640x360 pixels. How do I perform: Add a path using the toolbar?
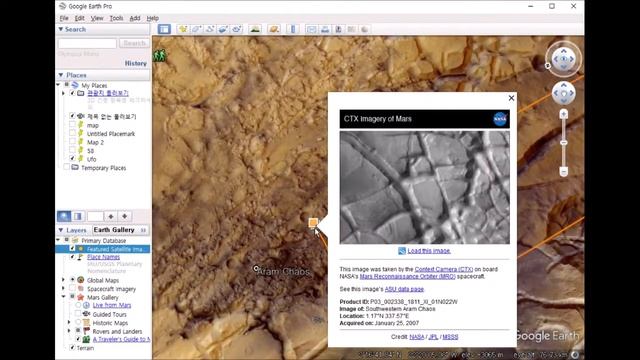click(x=210, y=29)
